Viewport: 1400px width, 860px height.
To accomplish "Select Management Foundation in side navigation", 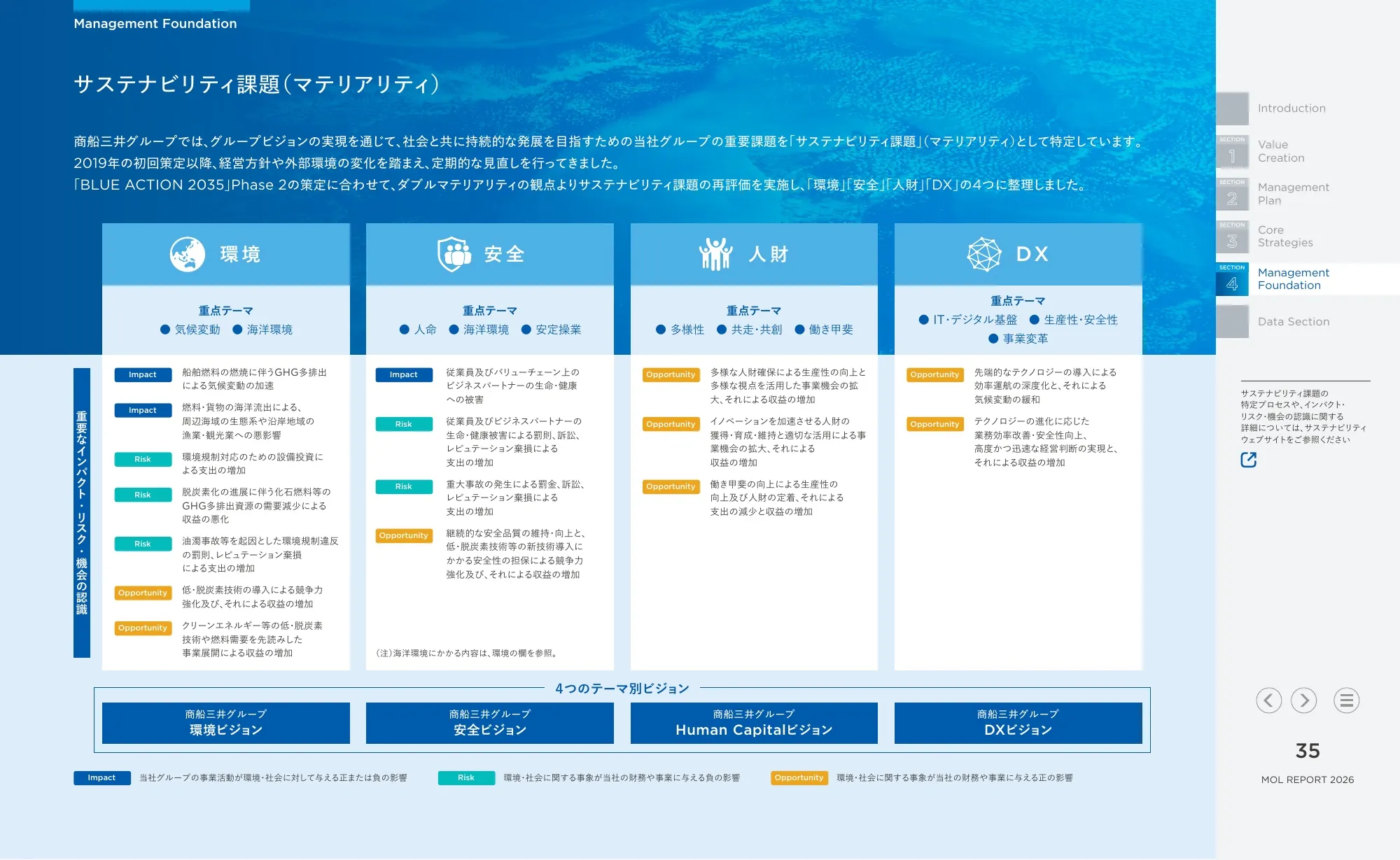I will click(1293, 279).
